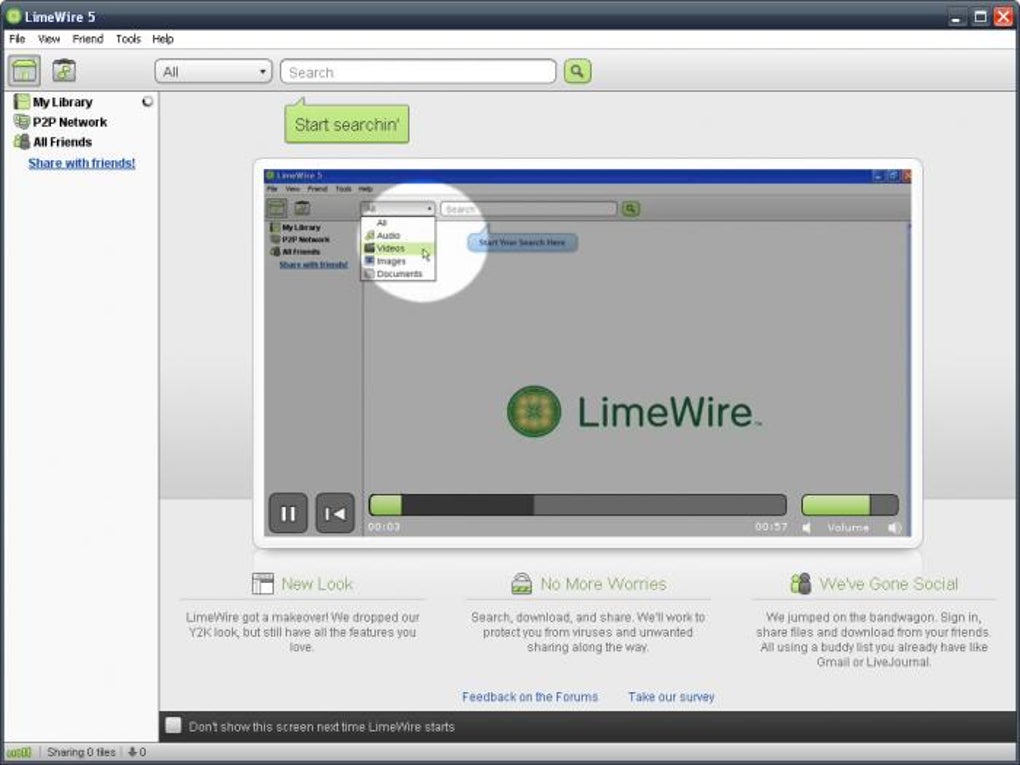Seek within the video progress bar

[x=578, y=505]
